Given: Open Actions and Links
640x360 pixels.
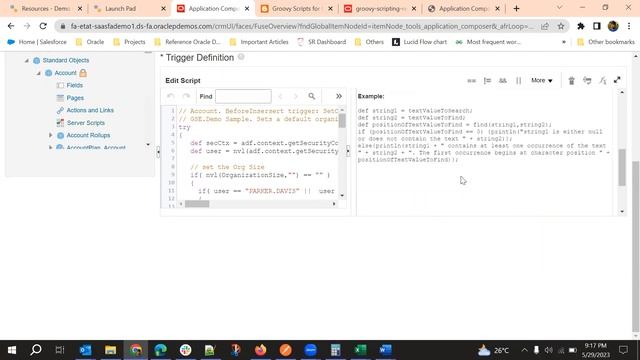Looking at the screenshot, I should coord(90,110).
